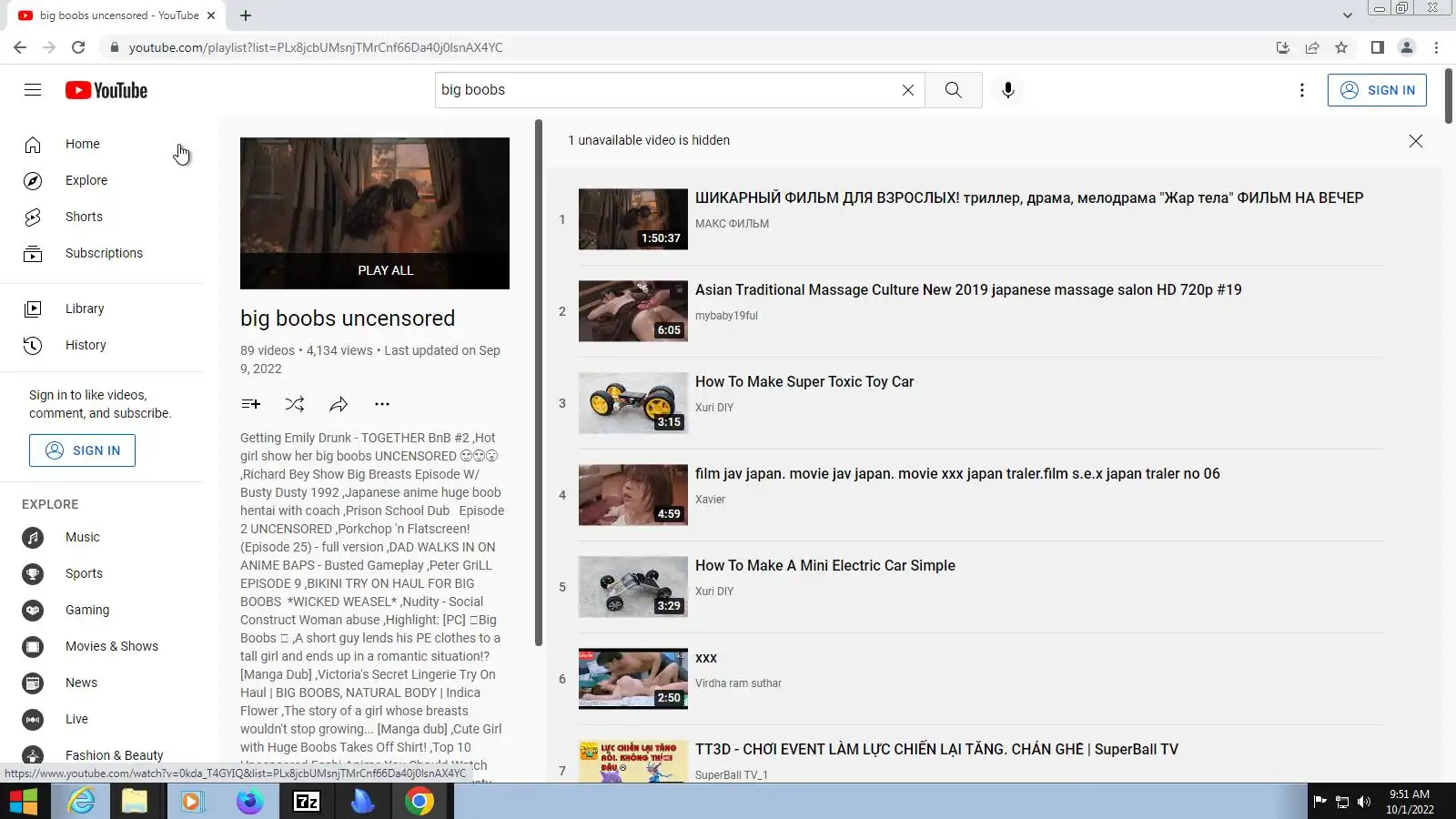
Task: Click the volume icon in the system tray
Action: click(1363, 802)
